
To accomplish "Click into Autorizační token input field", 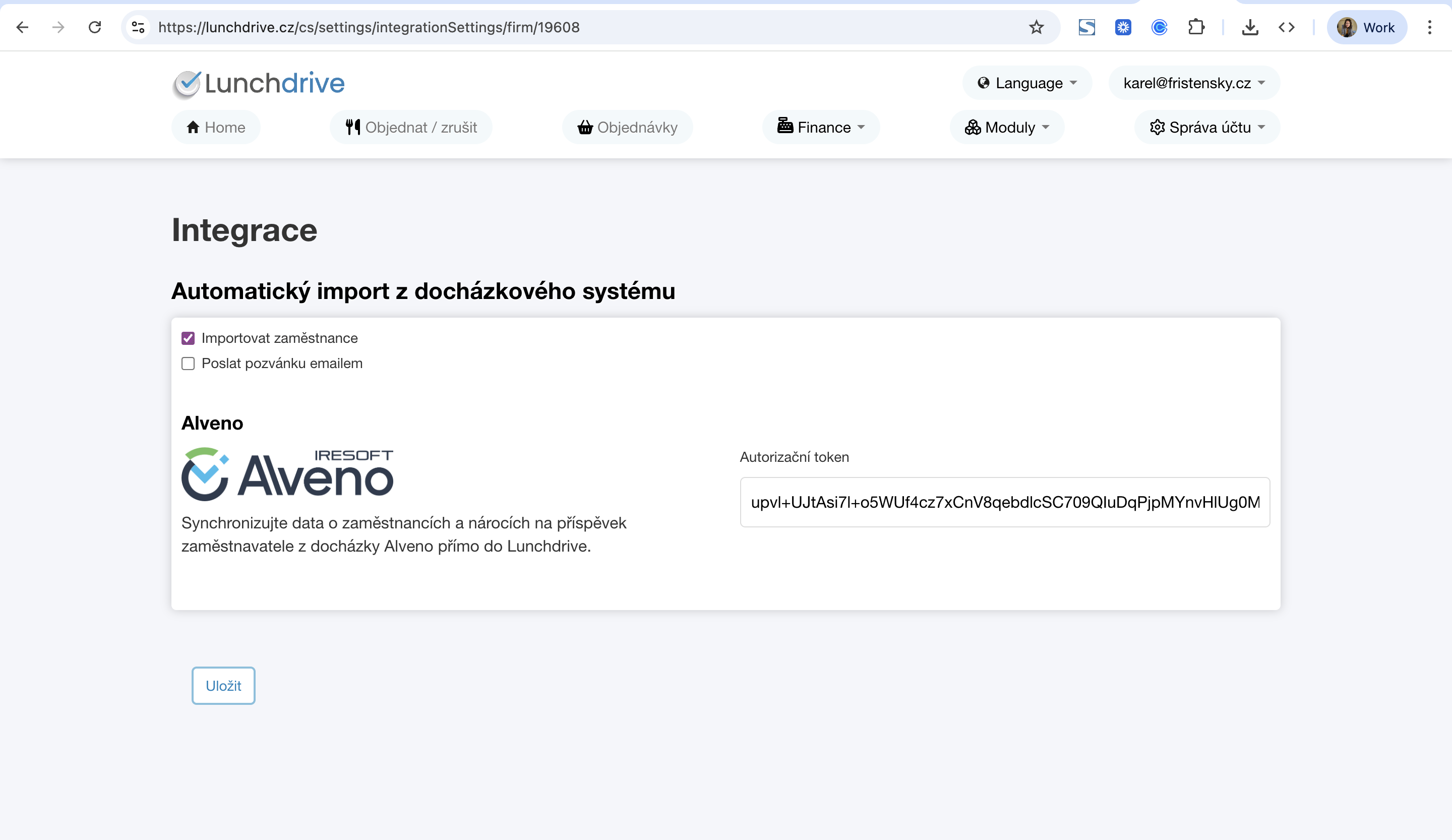I will (1005, 502).
